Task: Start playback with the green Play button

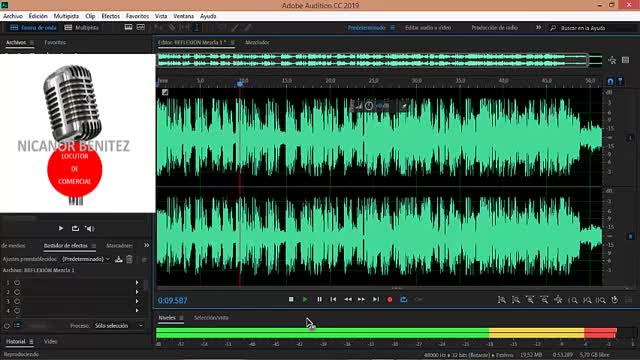Action: pos(305,299)
